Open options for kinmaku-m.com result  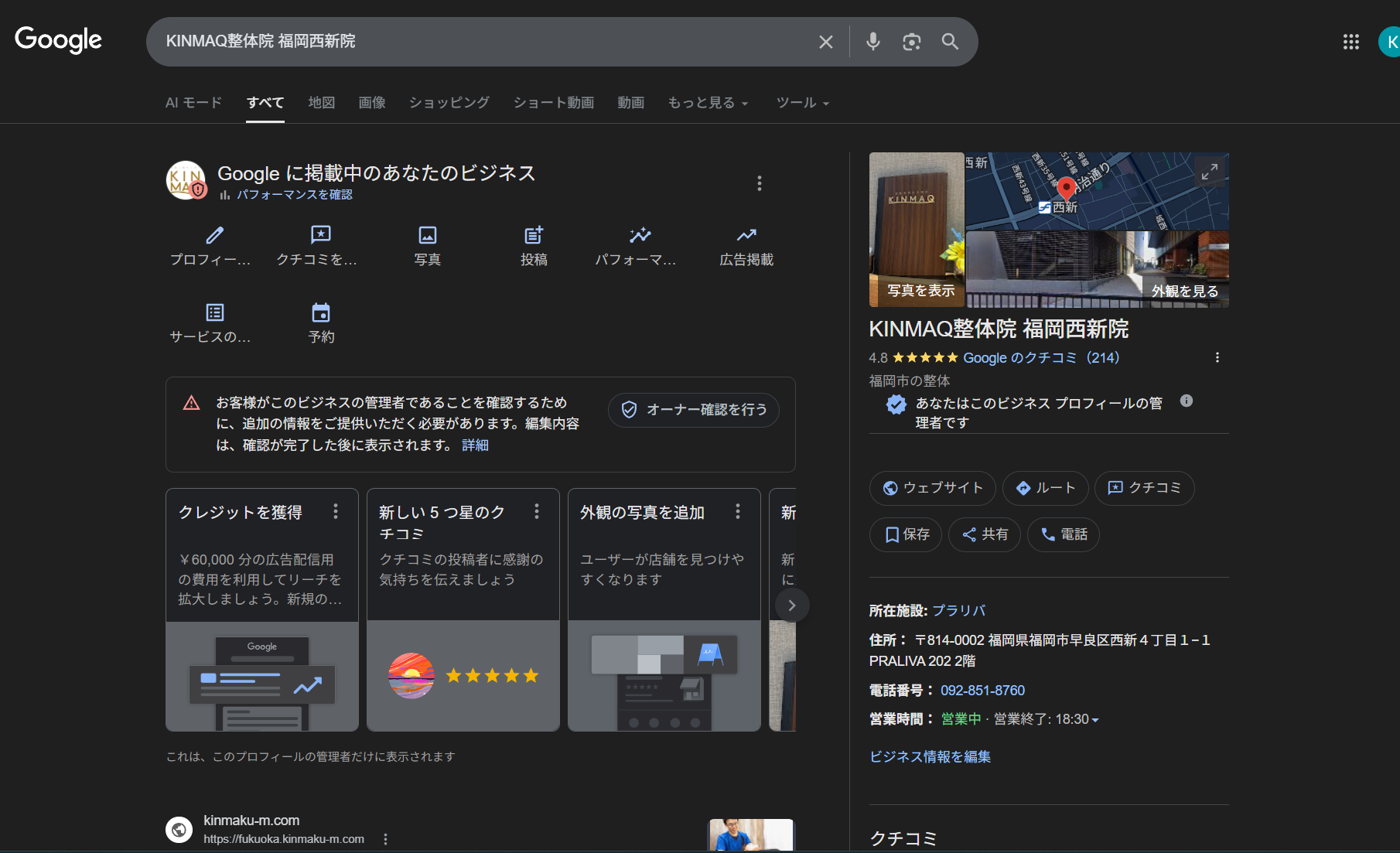[385, 839]
